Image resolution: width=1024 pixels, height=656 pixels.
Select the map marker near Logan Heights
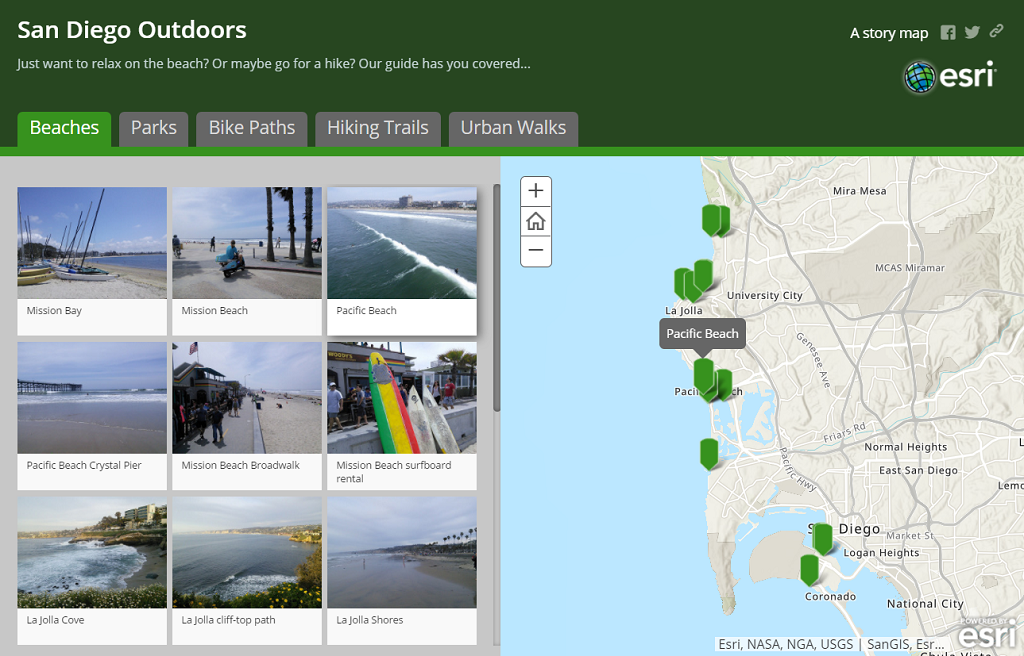822,539
